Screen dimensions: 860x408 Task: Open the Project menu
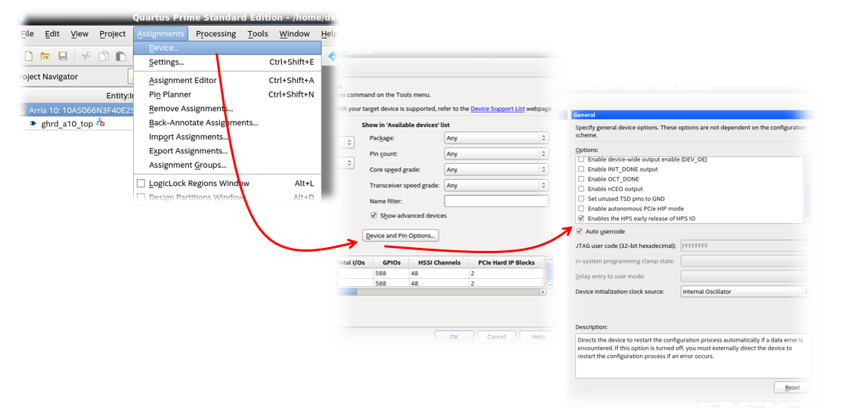(112, 34)
